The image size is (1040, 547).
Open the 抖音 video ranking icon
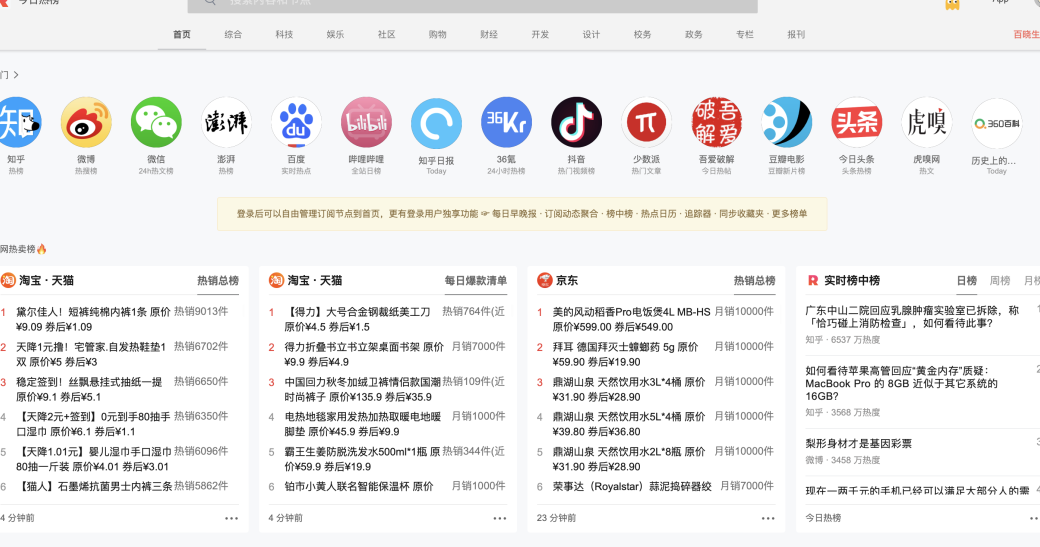[x=576, y=123]
